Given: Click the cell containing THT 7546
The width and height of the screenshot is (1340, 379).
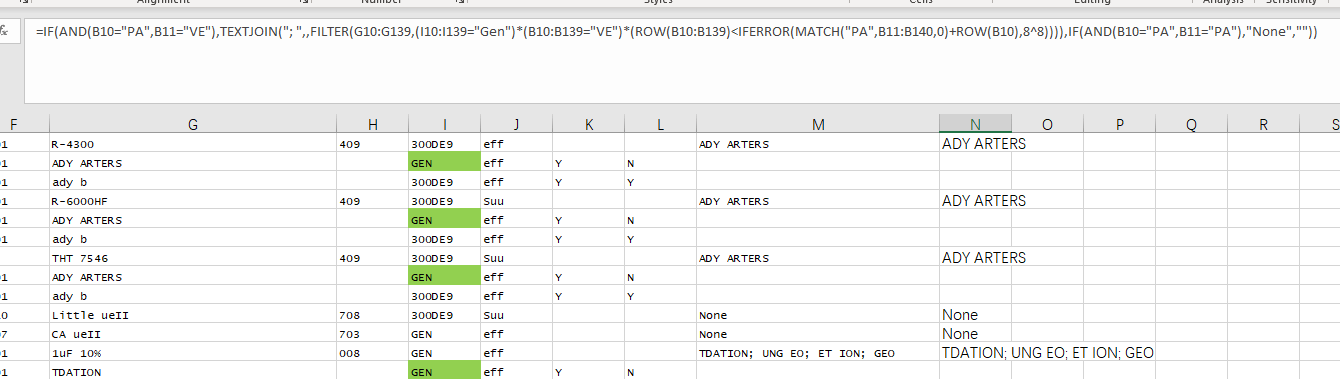Looking at the screenshot, I should pos(192,258).
